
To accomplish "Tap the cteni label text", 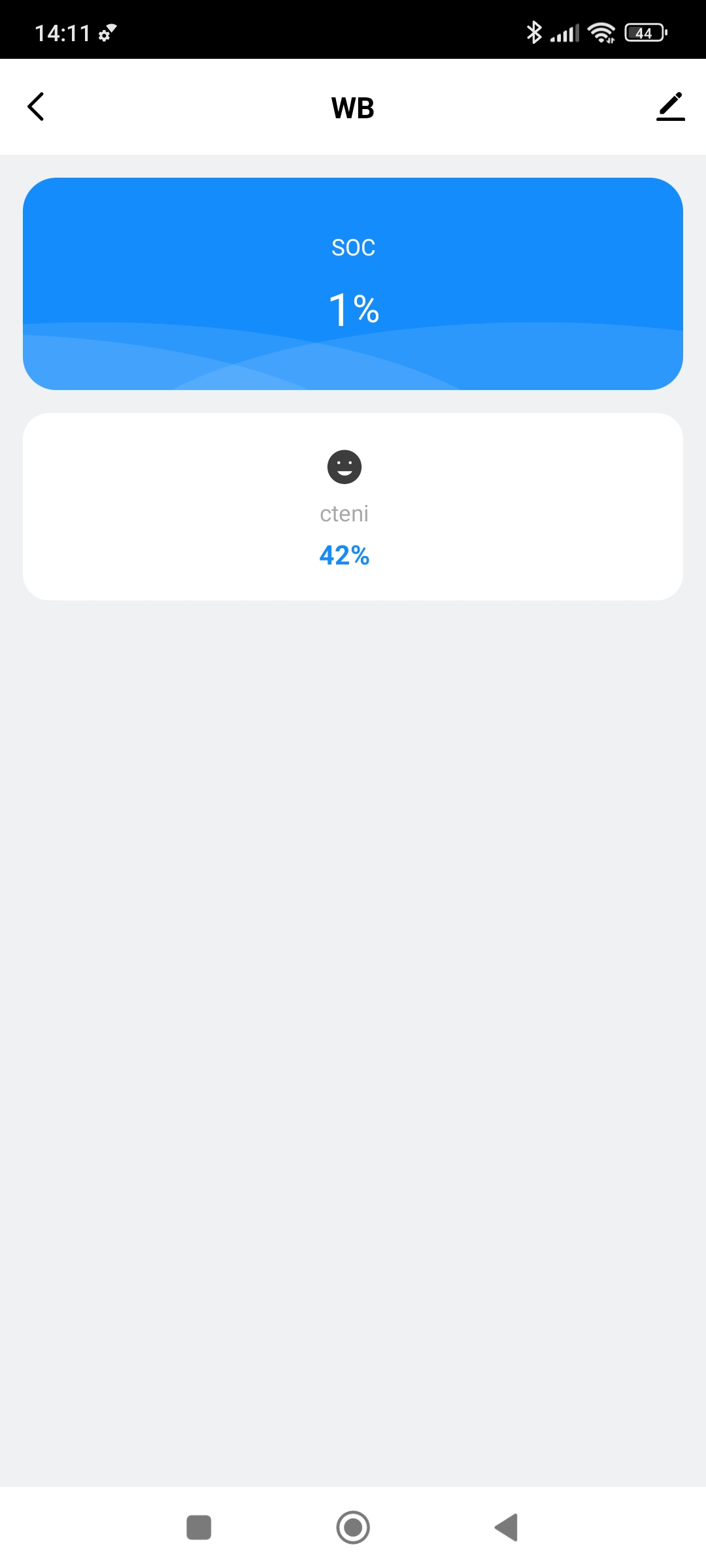I will click(x=345, y=514).
